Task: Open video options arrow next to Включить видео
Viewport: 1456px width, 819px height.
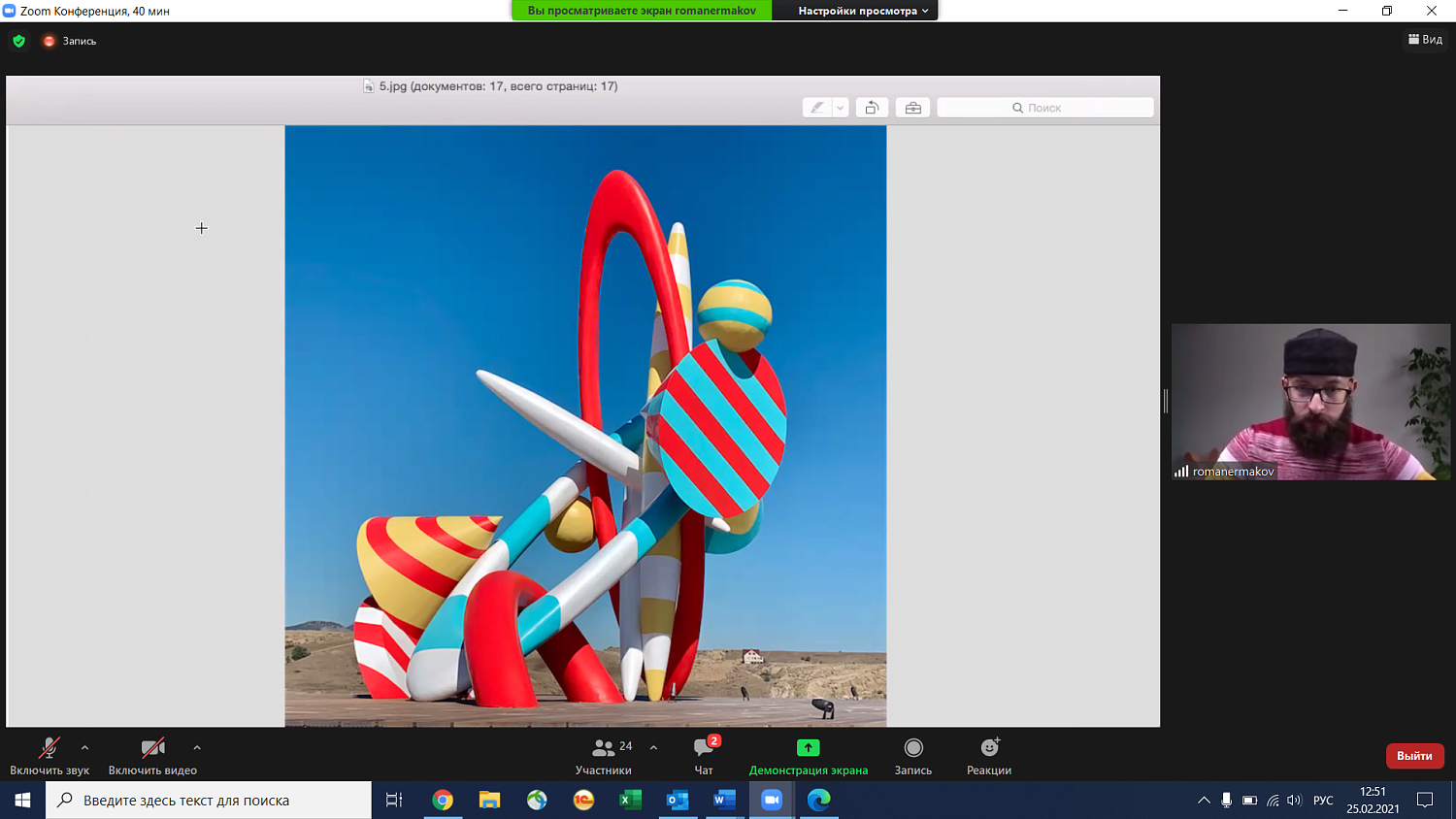Action: (197, 747)
